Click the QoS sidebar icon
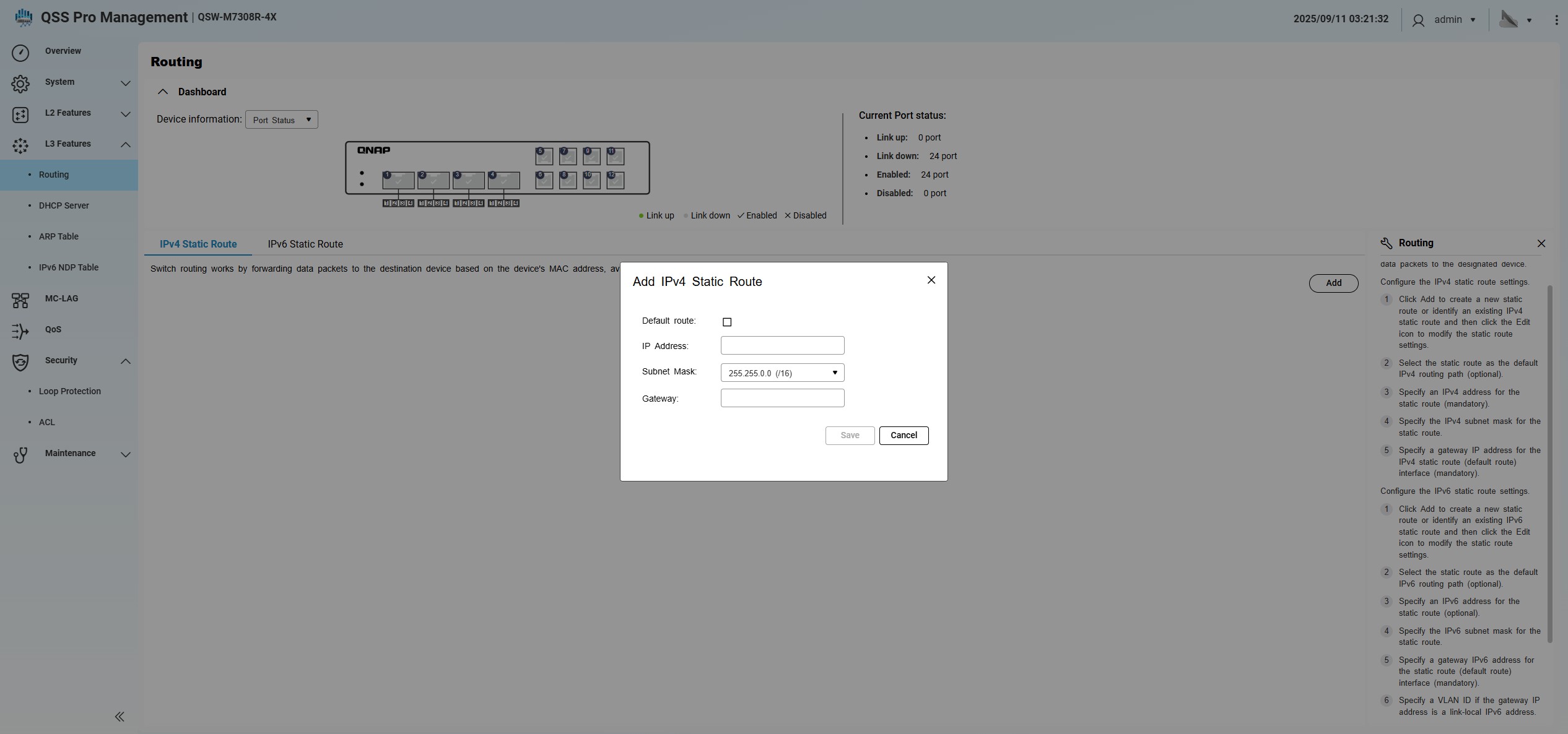 coord(20,331)
